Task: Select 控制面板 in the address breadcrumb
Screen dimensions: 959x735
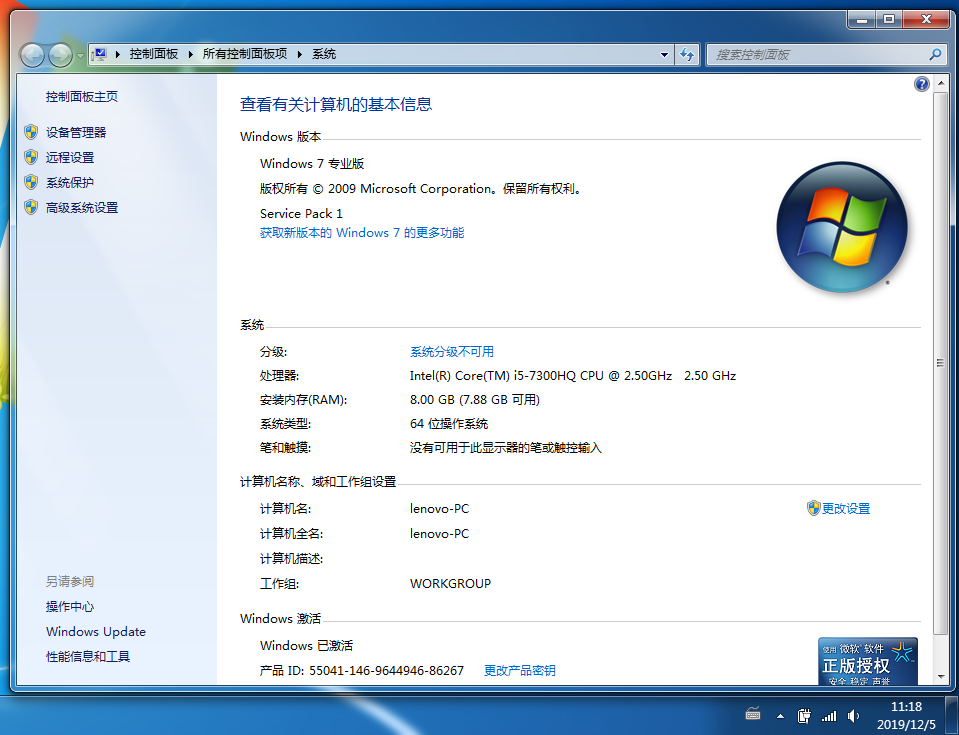Action: click(153, 55)
